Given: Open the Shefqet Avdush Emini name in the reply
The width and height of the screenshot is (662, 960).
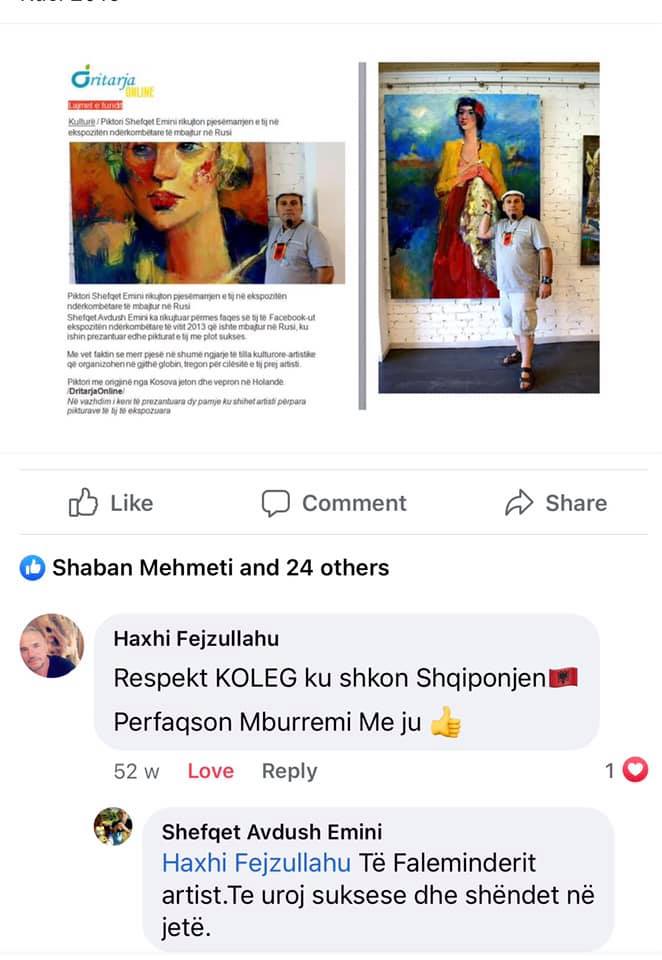Looking at the screenshot, I should [x=272, y=832].
